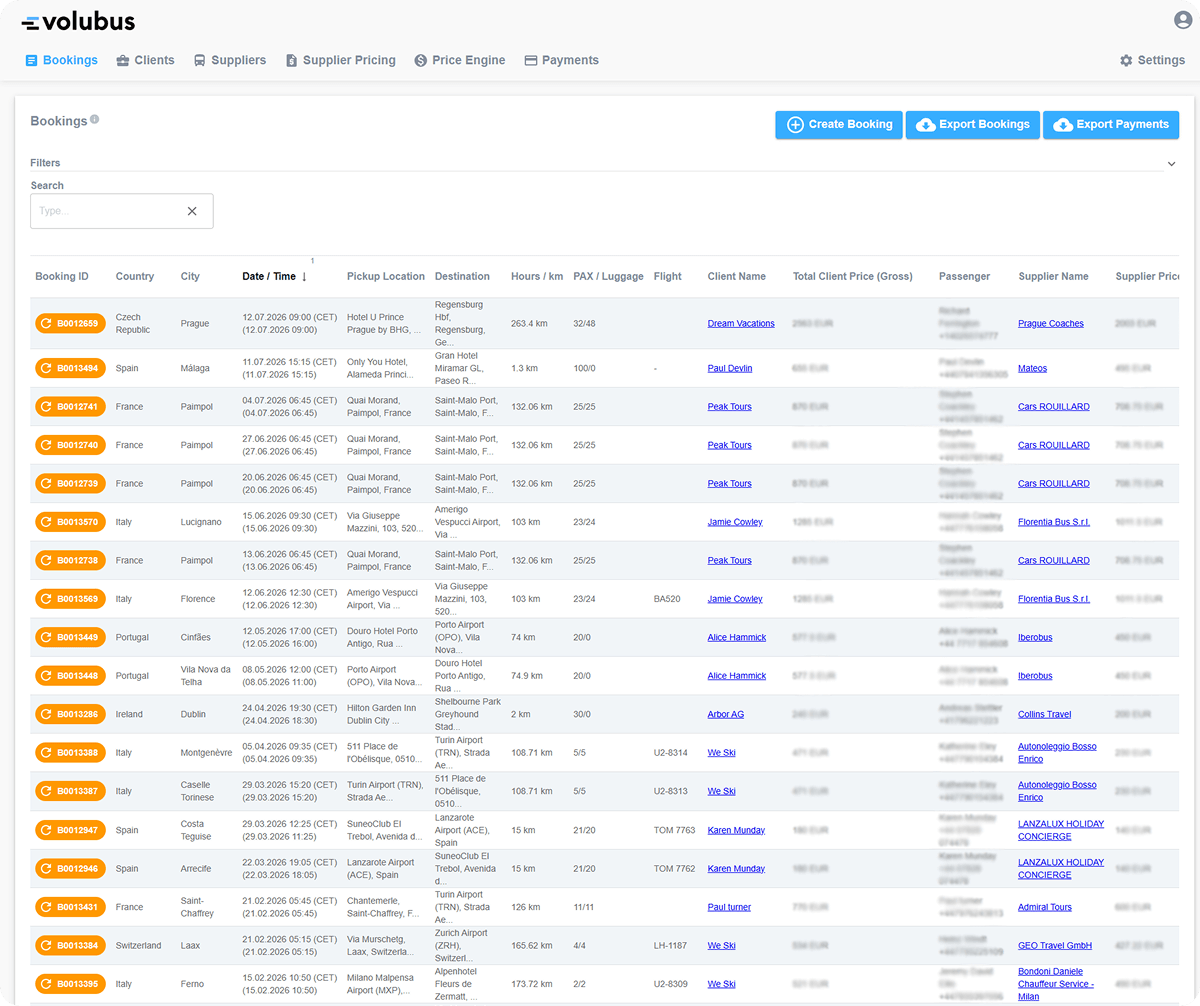Screen dimensions: 1200x1006
Task: Click the Export Payments button
Action: (1111, 125)
